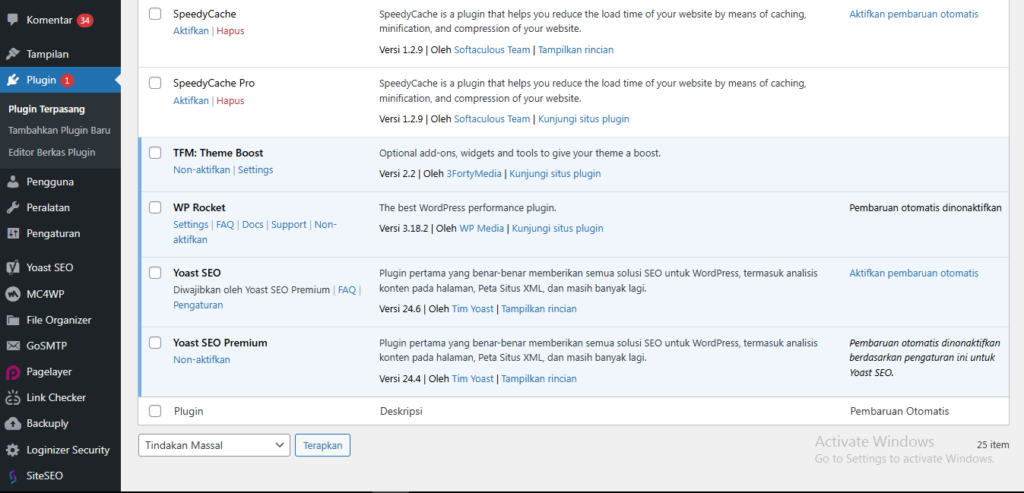Image resolution: width=1024 pixels, height=493 pixels.
Task: Click Docs link under WP Rocket
Action: 253,225
